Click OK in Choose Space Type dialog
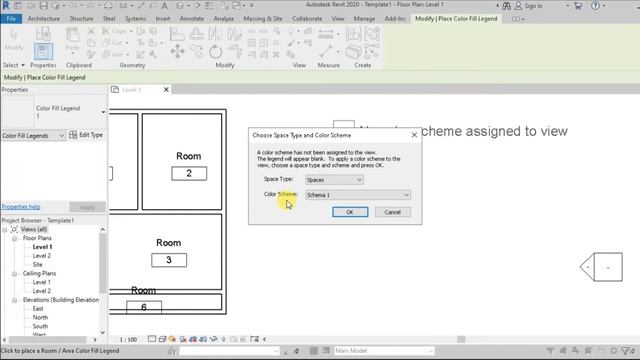The image size is (640, 360). click(350, 212)
